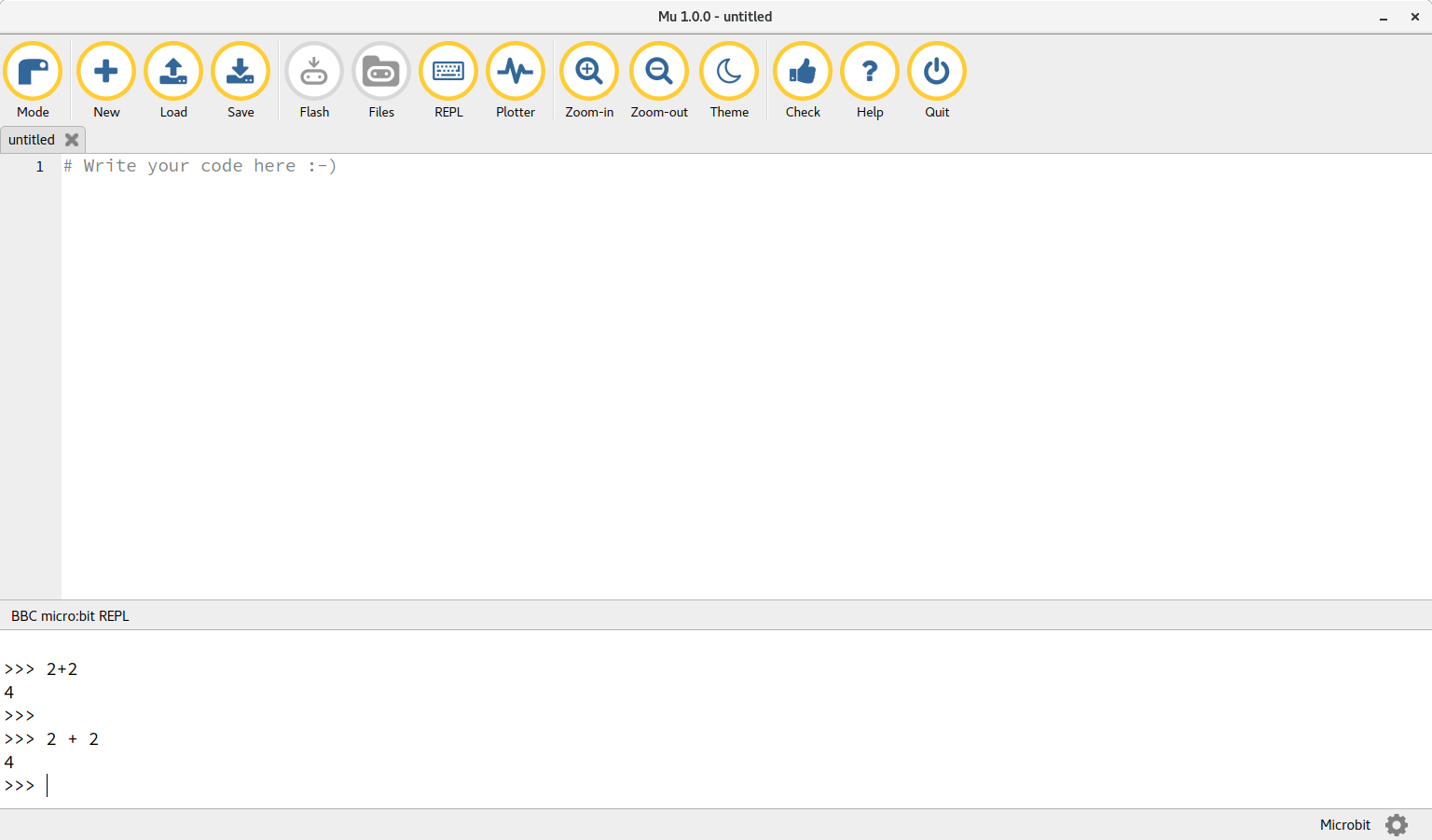Switch the Theme
This screenshot has height=840, width=1432.
729,80
